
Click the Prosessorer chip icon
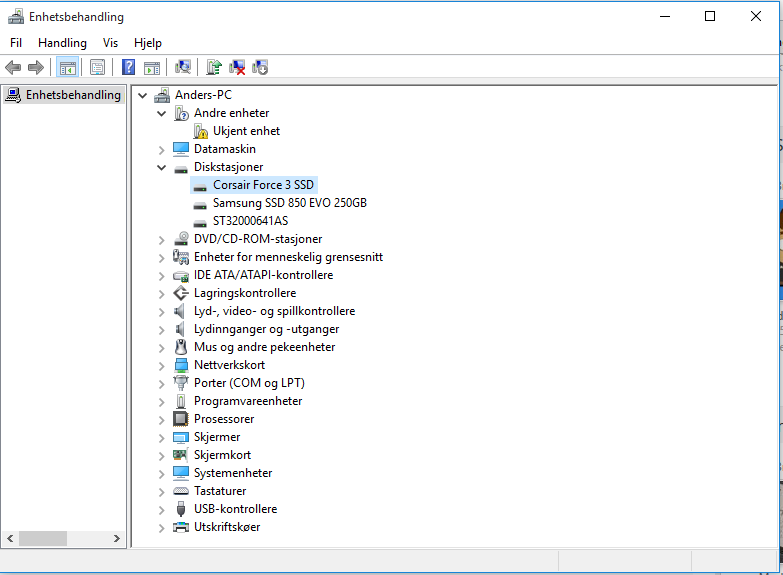pyautogui.click(x=181, y=419)
